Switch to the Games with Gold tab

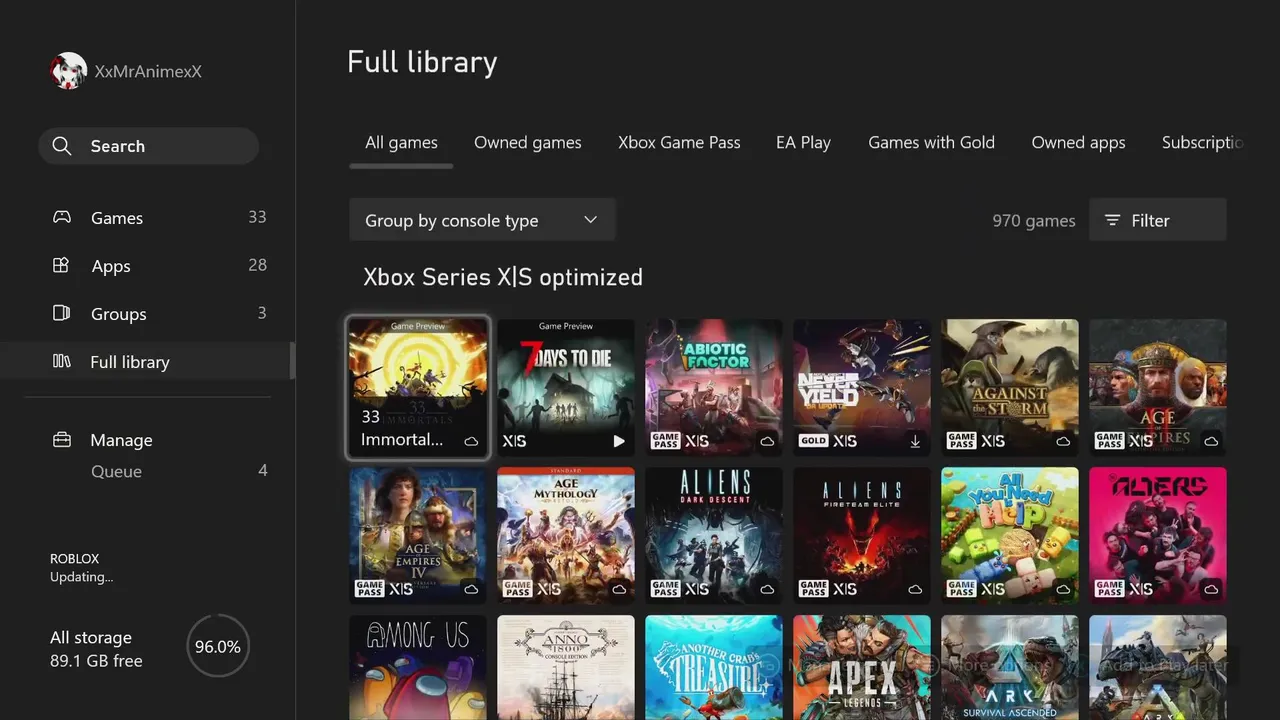pos(931,142)
